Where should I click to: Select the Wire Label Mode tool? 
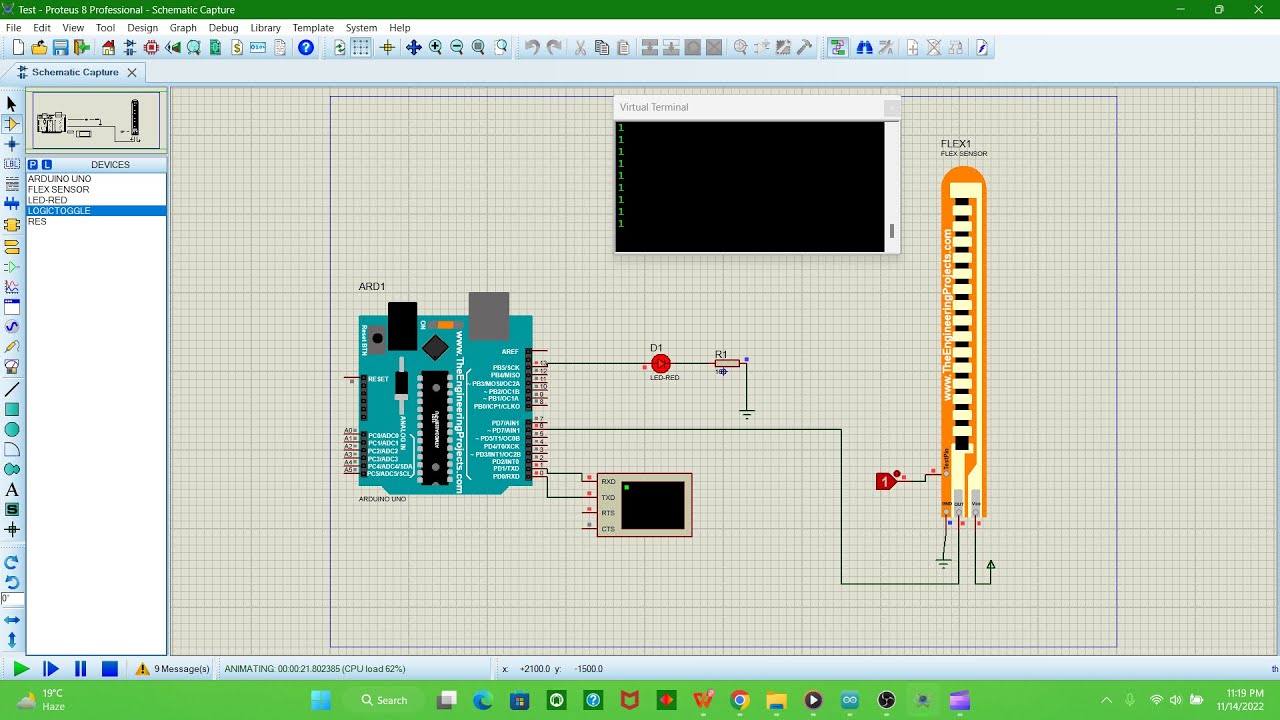[x=12, y=164]
